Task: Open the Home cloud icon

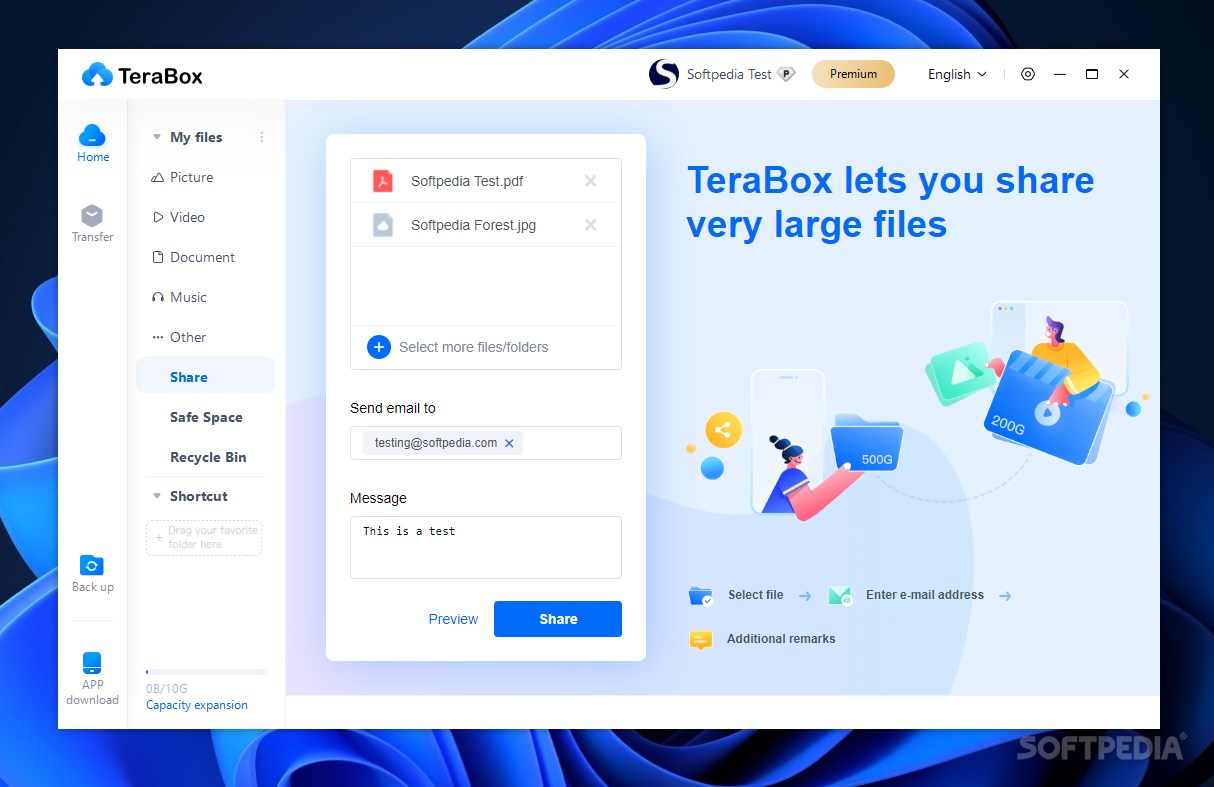Action: point(92,135)
